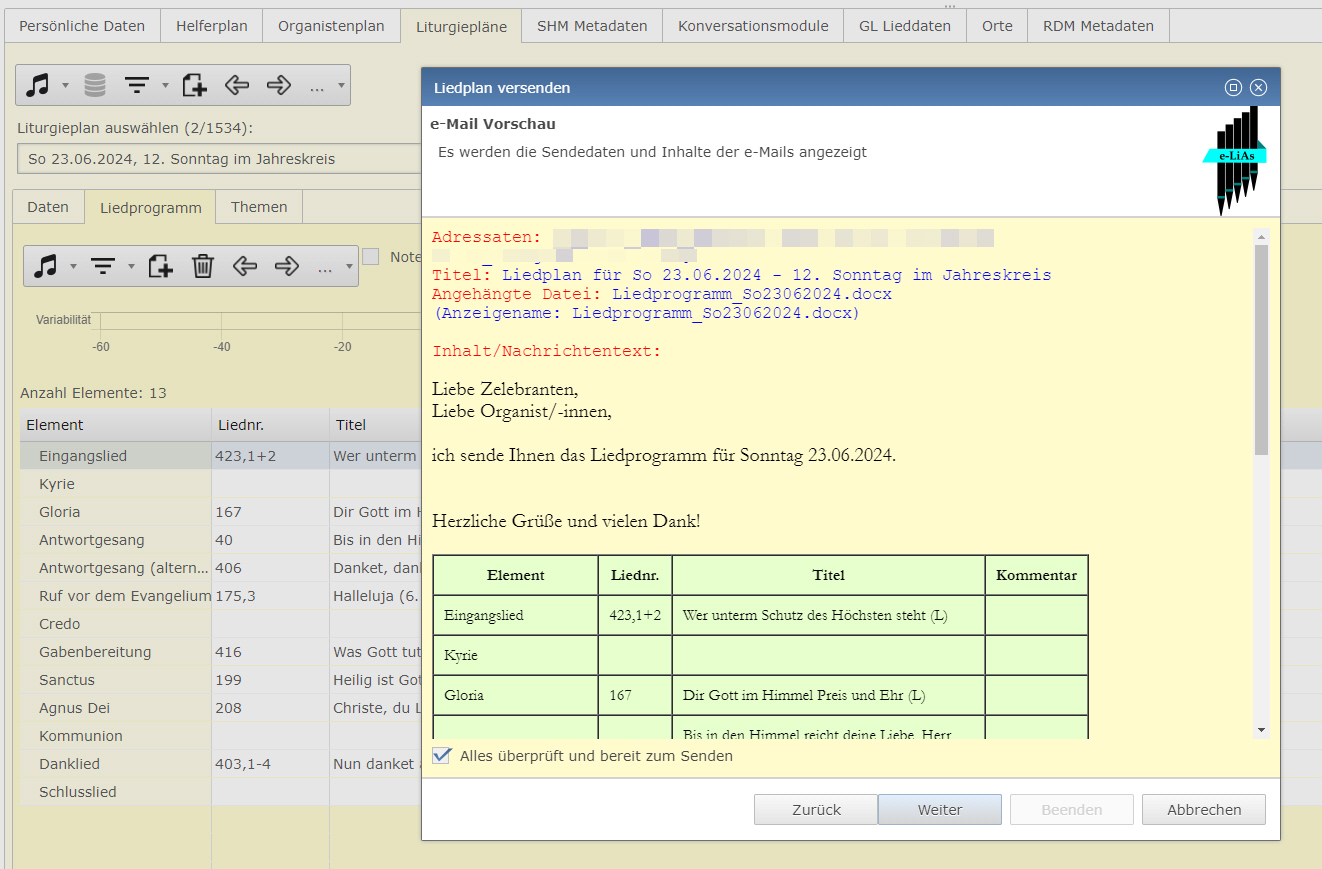The image size is (1322, 869).
Task: Open the dropdown beside the Liturgieplan toolbar's music note
Action: pos(66,86)
